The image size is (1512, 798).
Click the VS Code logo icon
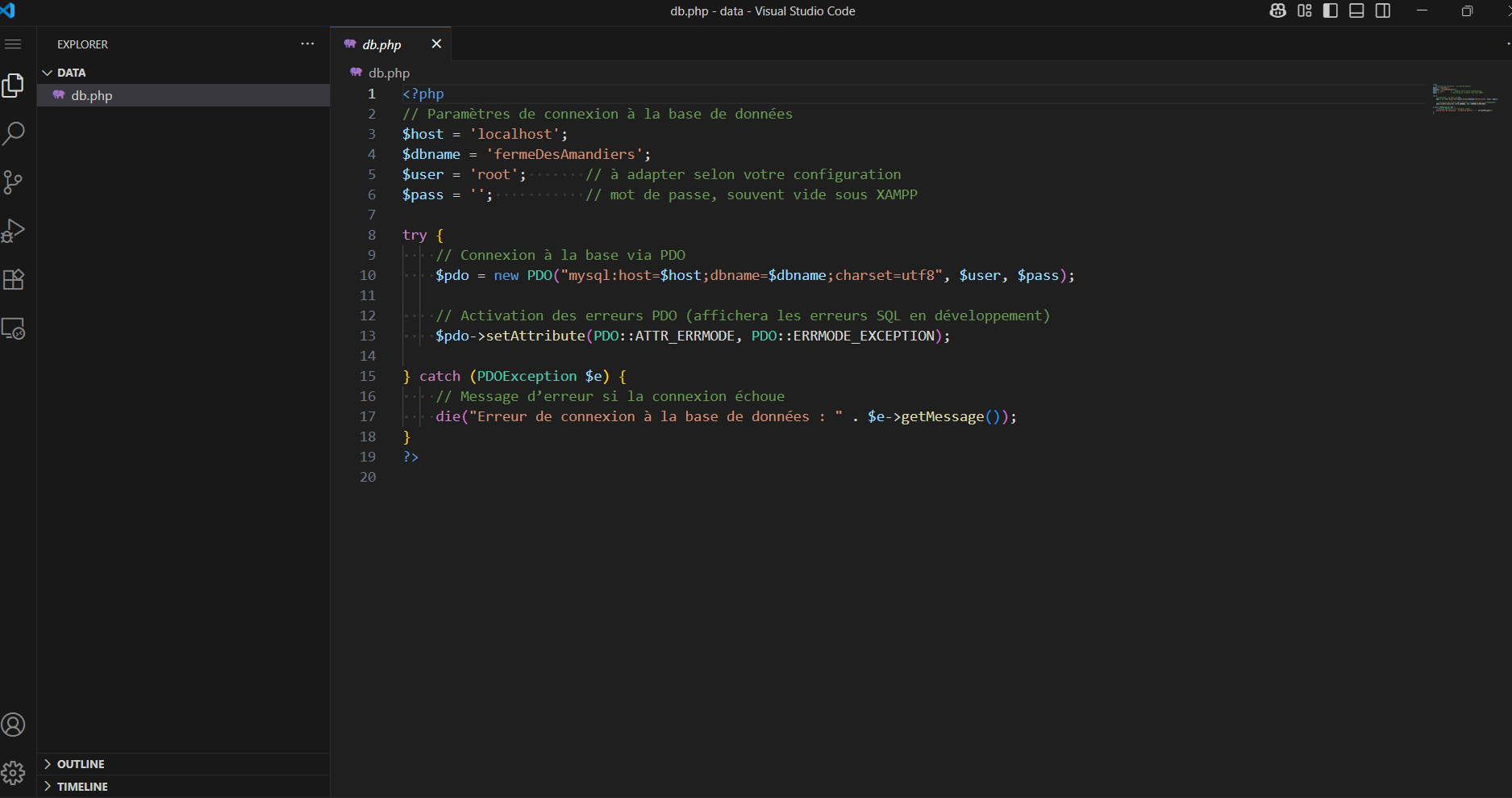tap(7, 10)
